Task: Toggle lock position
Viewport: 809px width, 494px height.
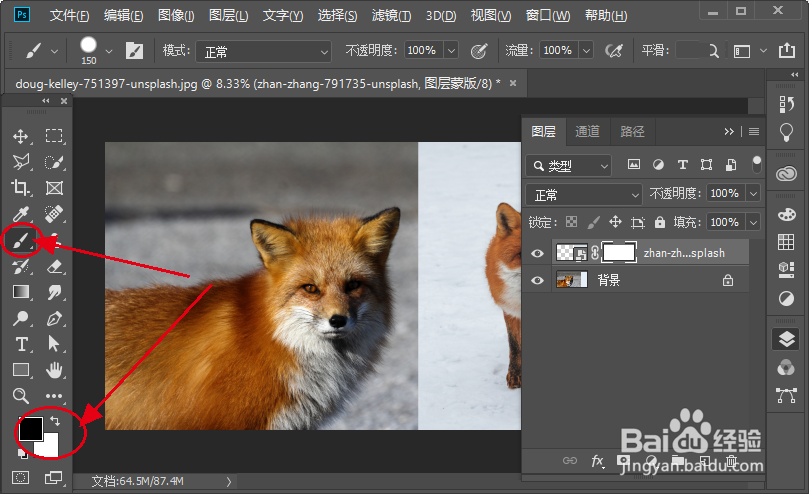Action: coord(615,222)
